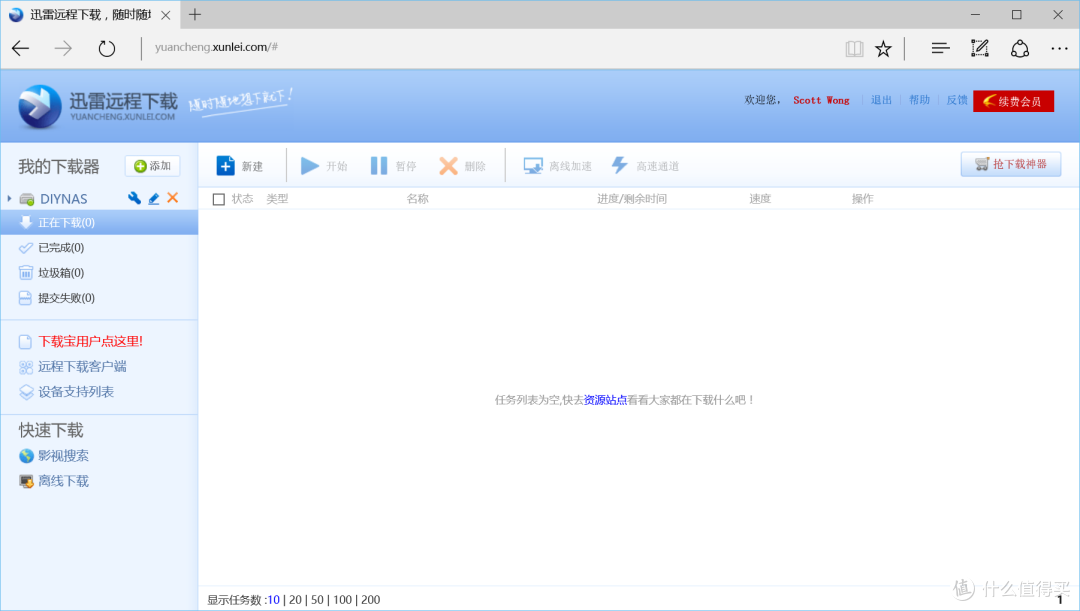This screenshot has width=1080, height=611.
Task: Click the 抢下载神器 button
Action: click(x=1010, y=164)
